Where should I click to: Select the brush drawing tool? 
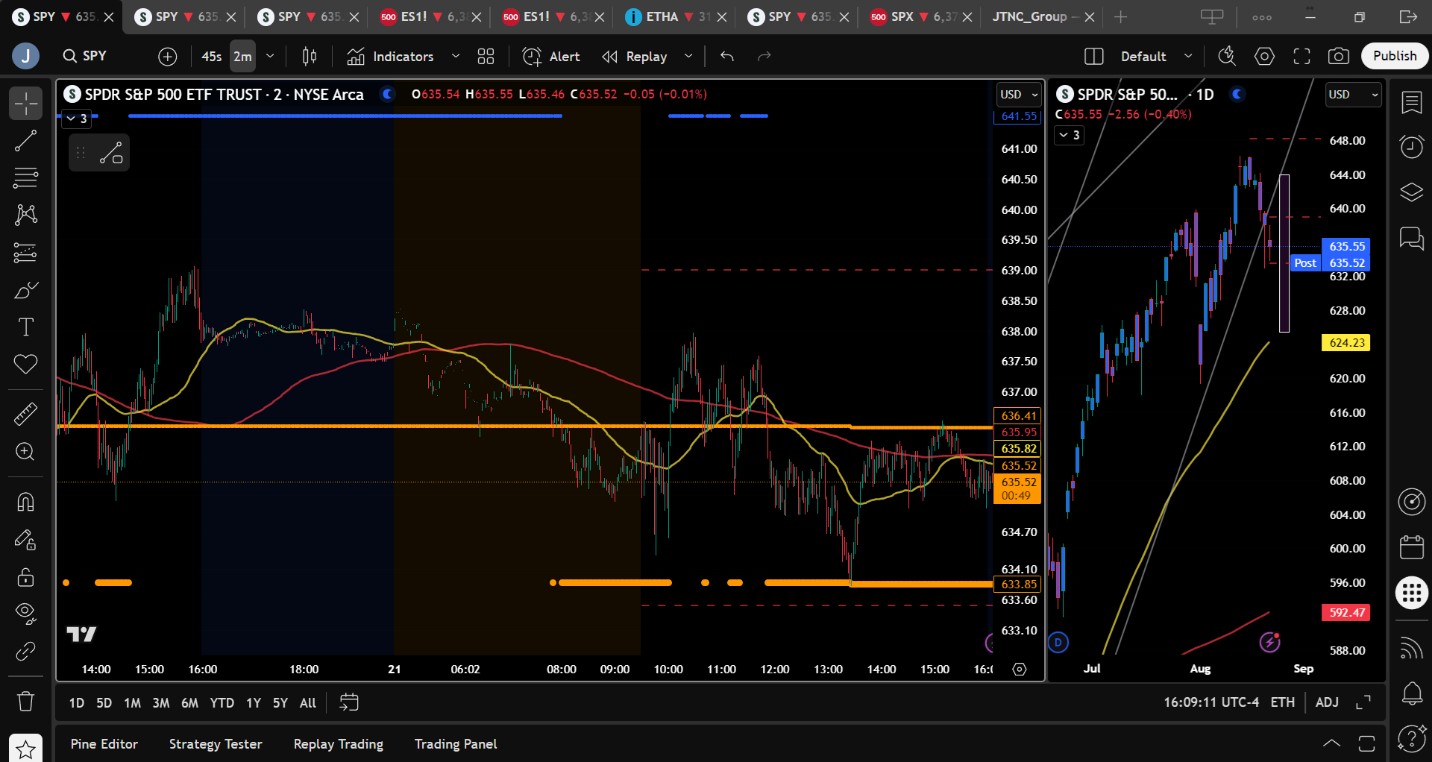click(26, 290)
